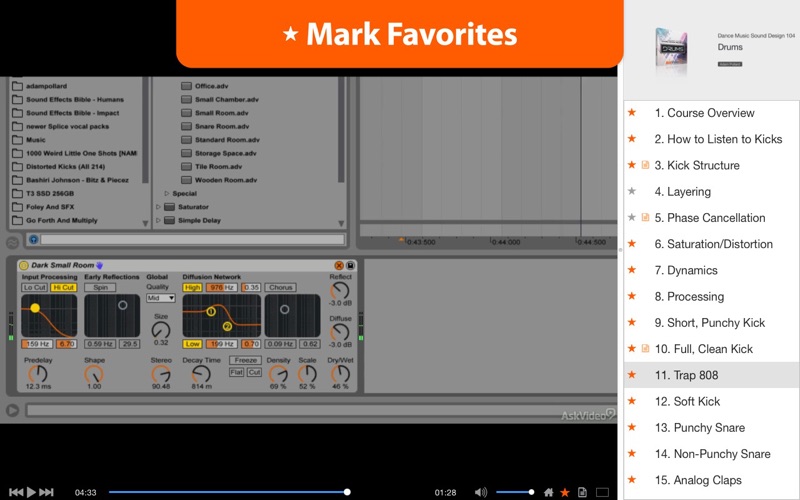Select Snare Room.adv preset
800x500 pixels.
point(222,126)
